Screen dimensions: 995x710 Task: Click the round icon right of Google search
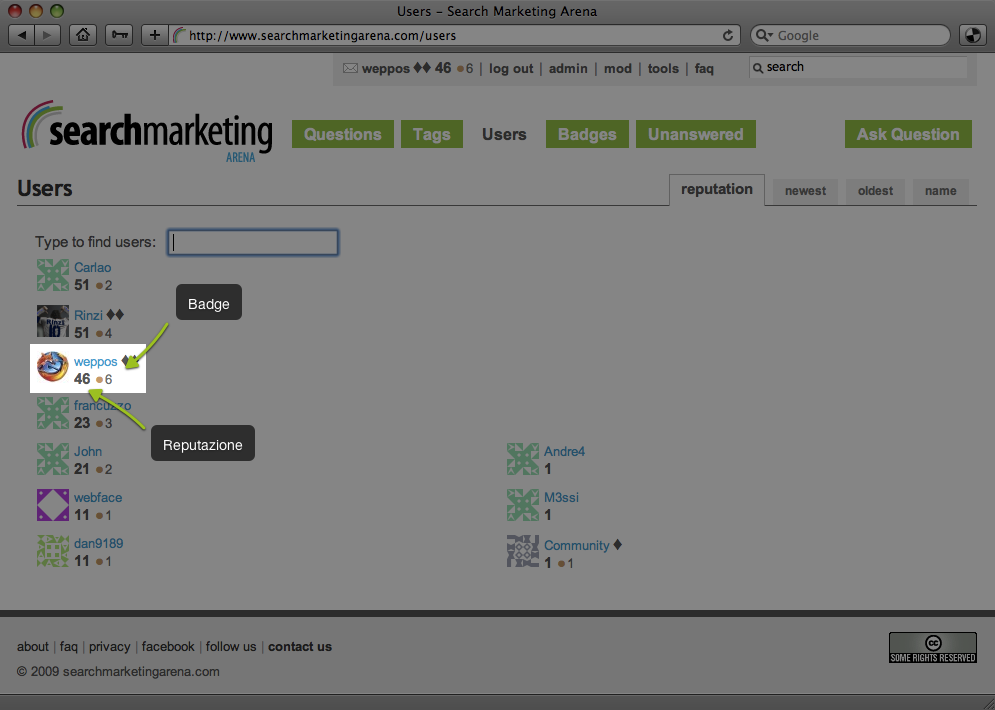point(972,35)
